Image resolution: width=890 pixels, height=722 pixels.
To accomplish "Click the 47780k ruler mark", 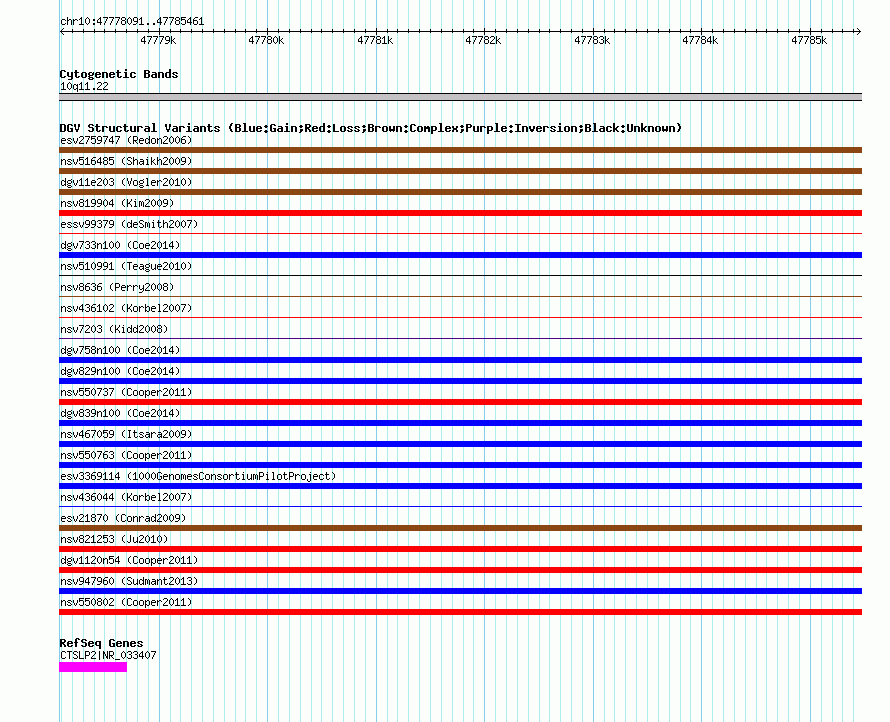I will click(266, 40).
